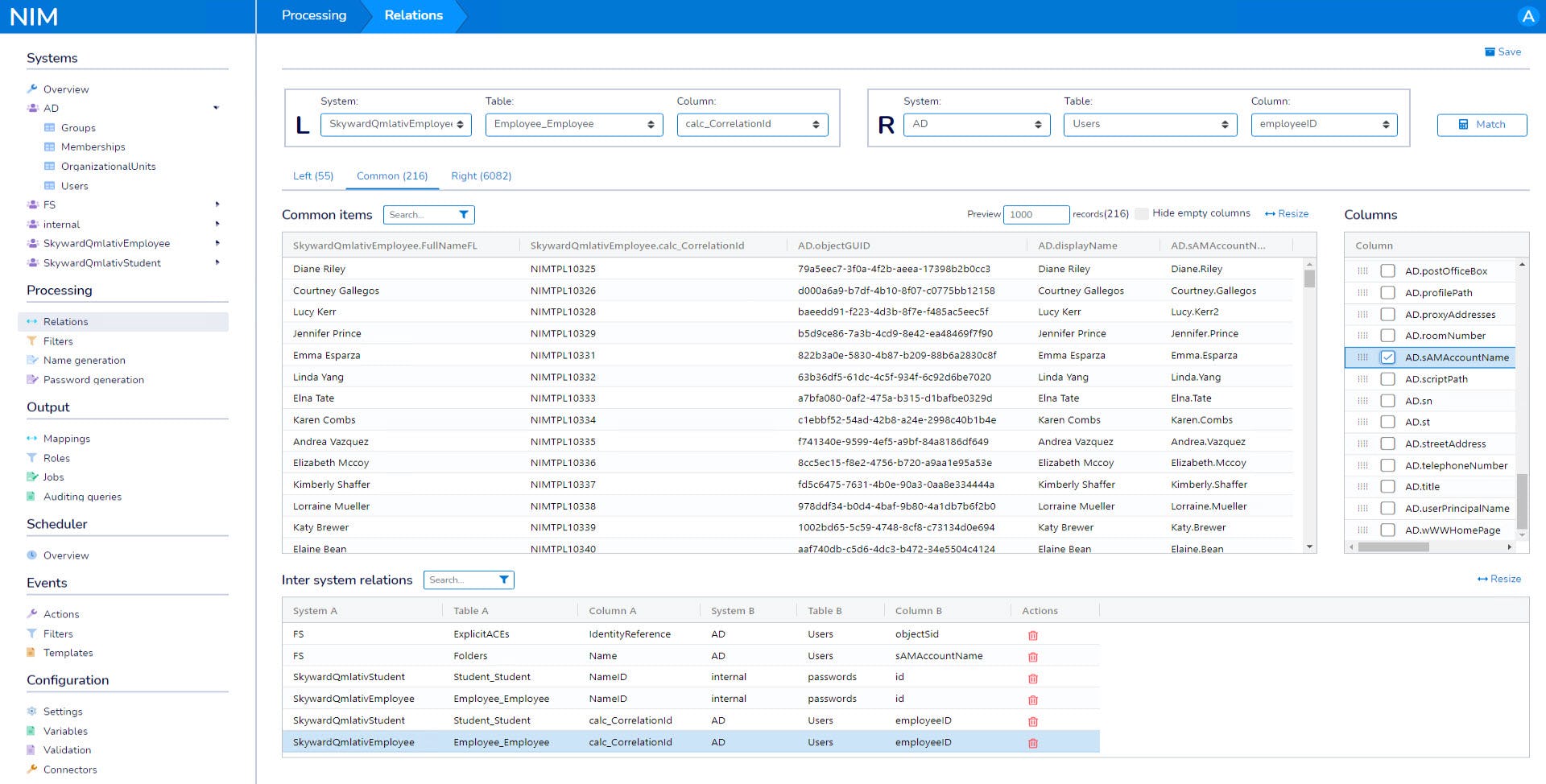The height and width of the screenshot is (784, 1546).
Task: Click the Match button
Action: (x=1482, y=125)
